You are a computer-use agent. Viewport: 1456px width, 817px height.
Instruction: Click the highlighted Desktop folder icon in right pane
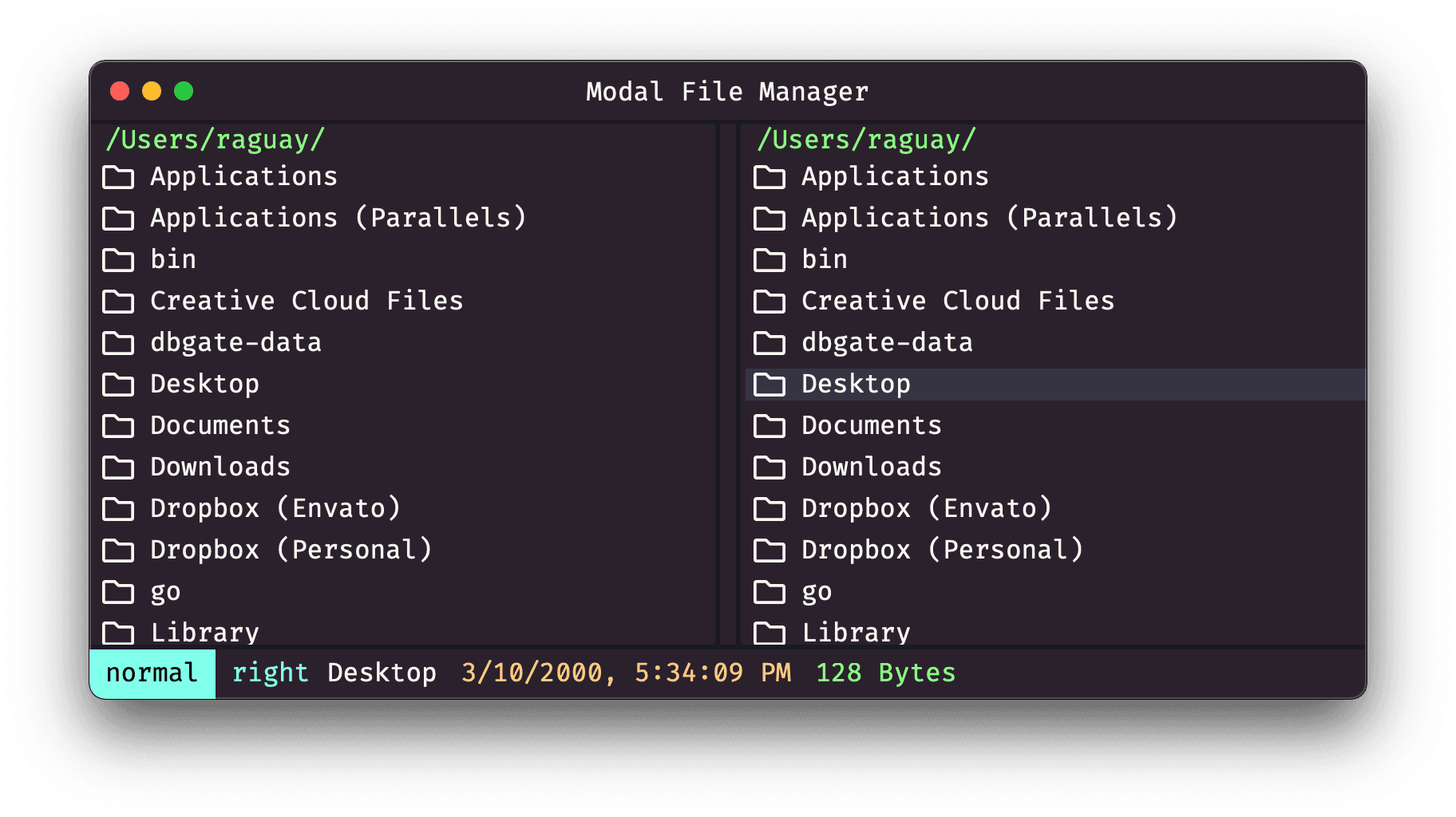coord(770,385)
